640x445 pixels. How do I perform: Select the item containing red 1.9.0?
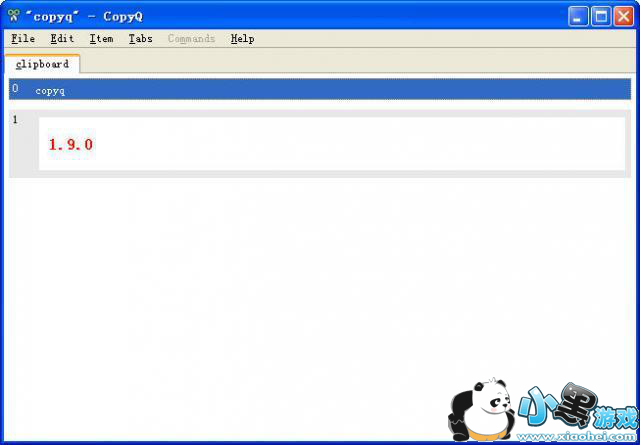coord(320,144)
